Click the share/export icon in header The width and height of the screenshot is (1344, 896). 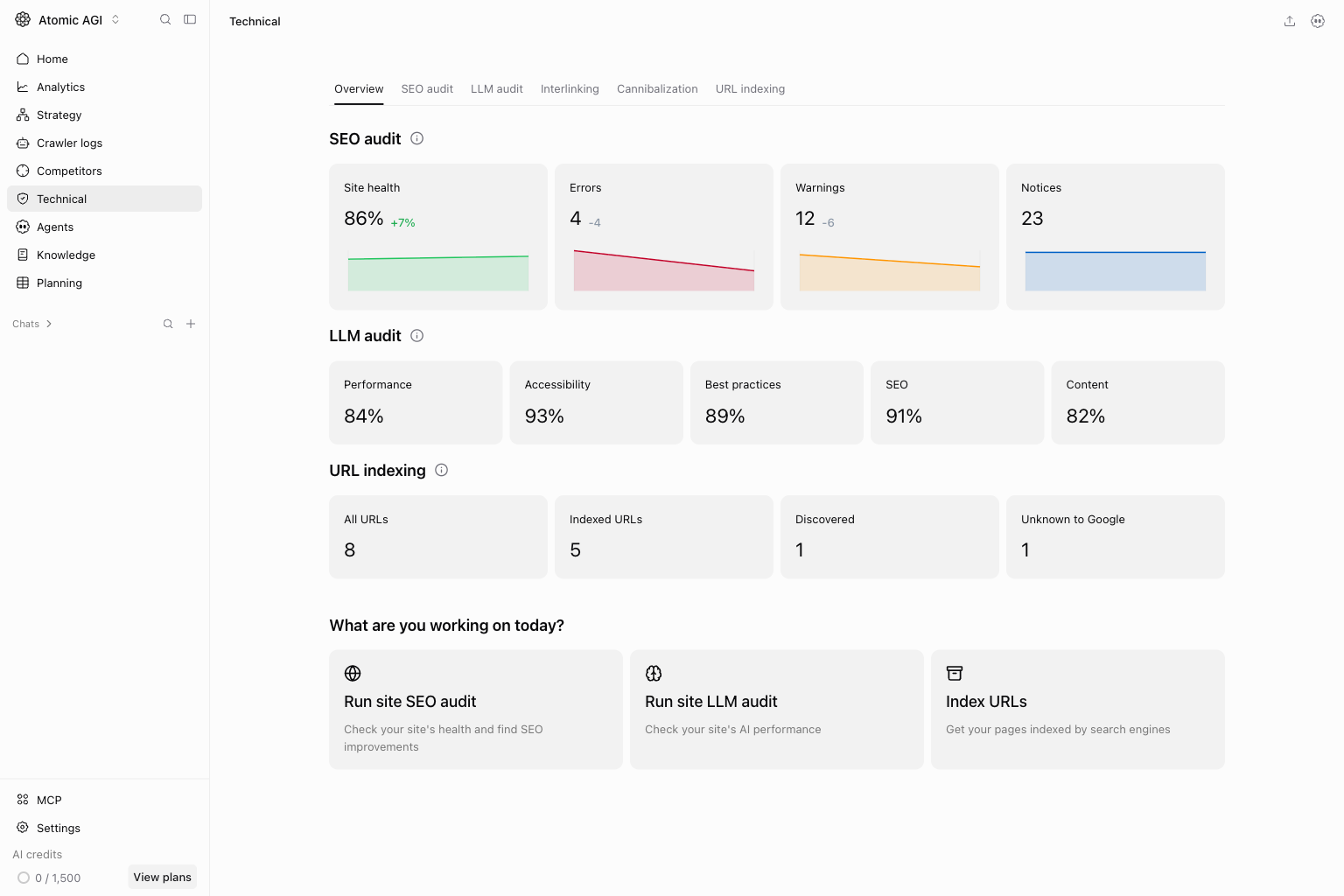[1290, 21]
